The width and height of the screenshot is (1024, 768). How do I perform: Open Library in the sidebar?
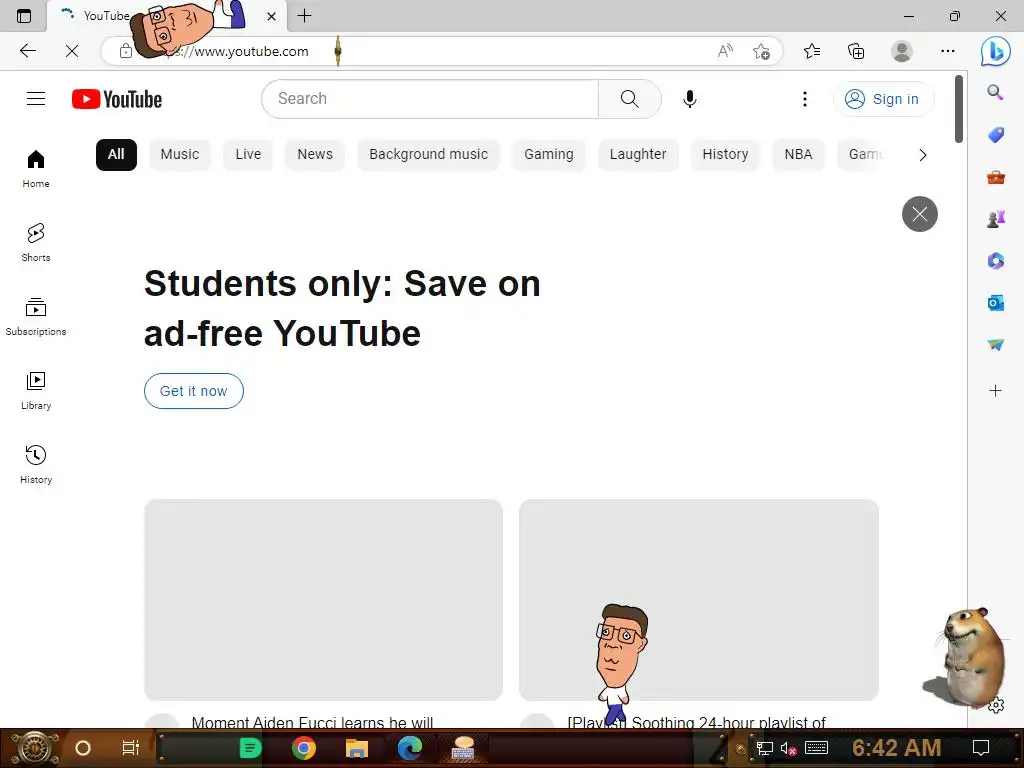[x=36, y=391]
